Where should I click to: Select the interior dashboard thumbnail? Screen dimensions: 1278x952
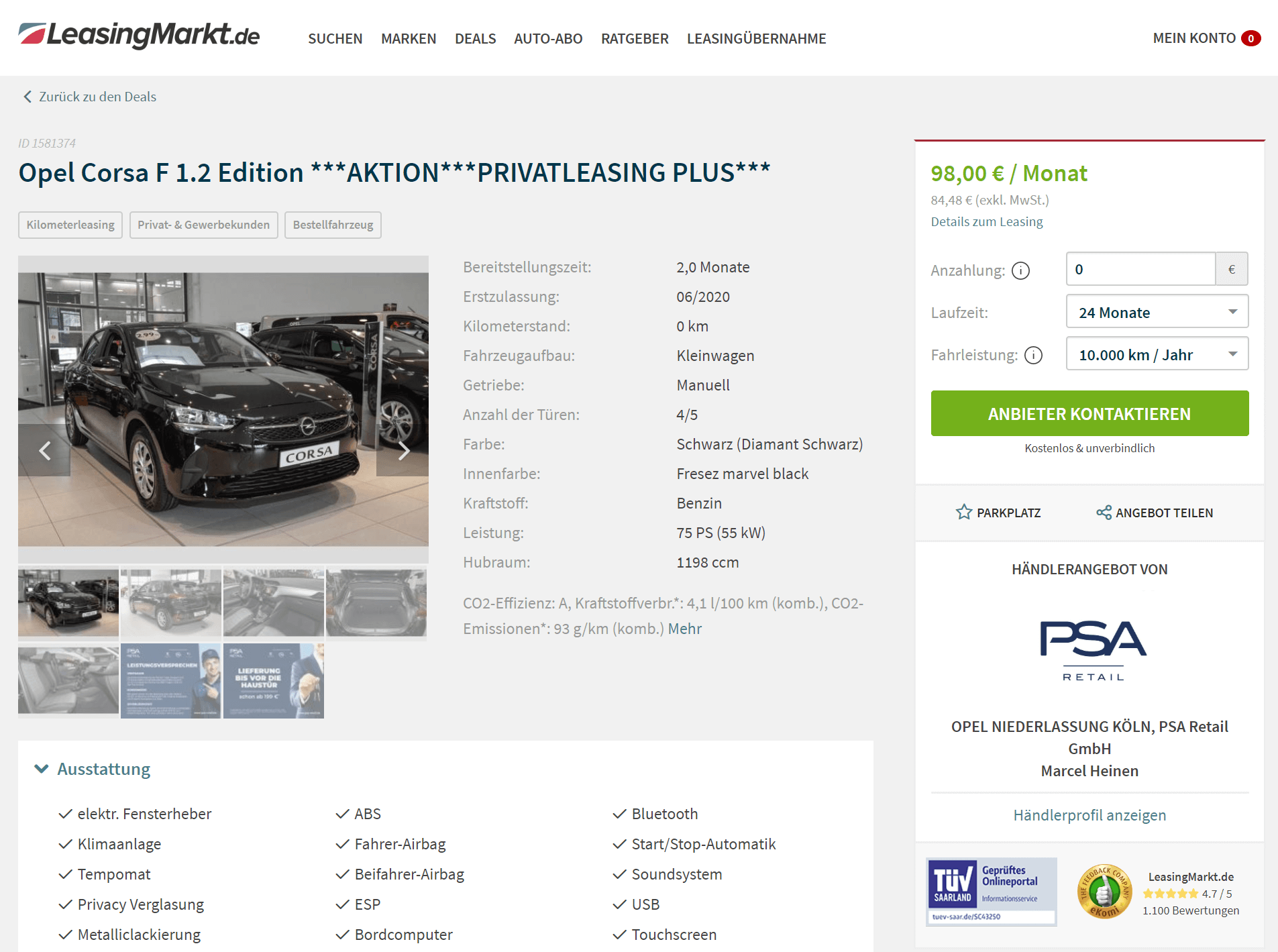[274, 602]
